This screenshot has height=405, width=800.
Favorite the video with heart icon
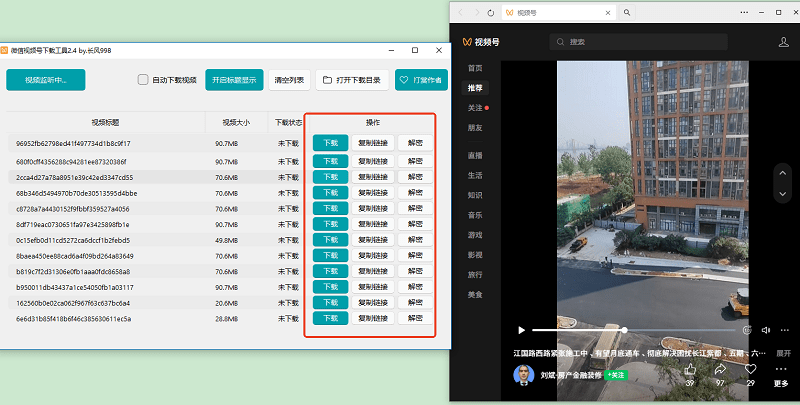pos(751,369)
